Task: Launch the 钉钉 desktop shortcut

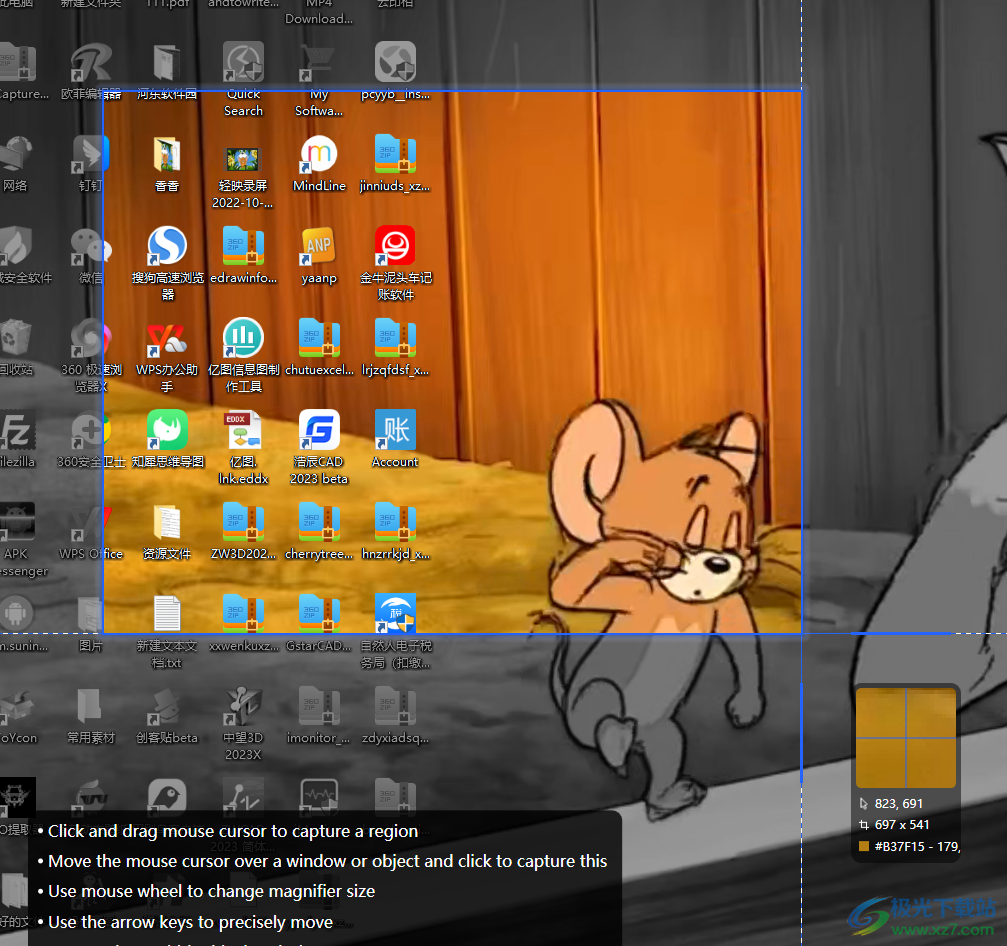Action: click(x=91, y=155)
